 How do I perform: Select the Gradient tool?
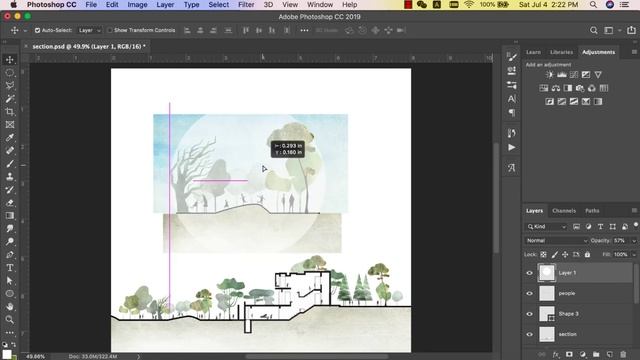coord(10,216)
